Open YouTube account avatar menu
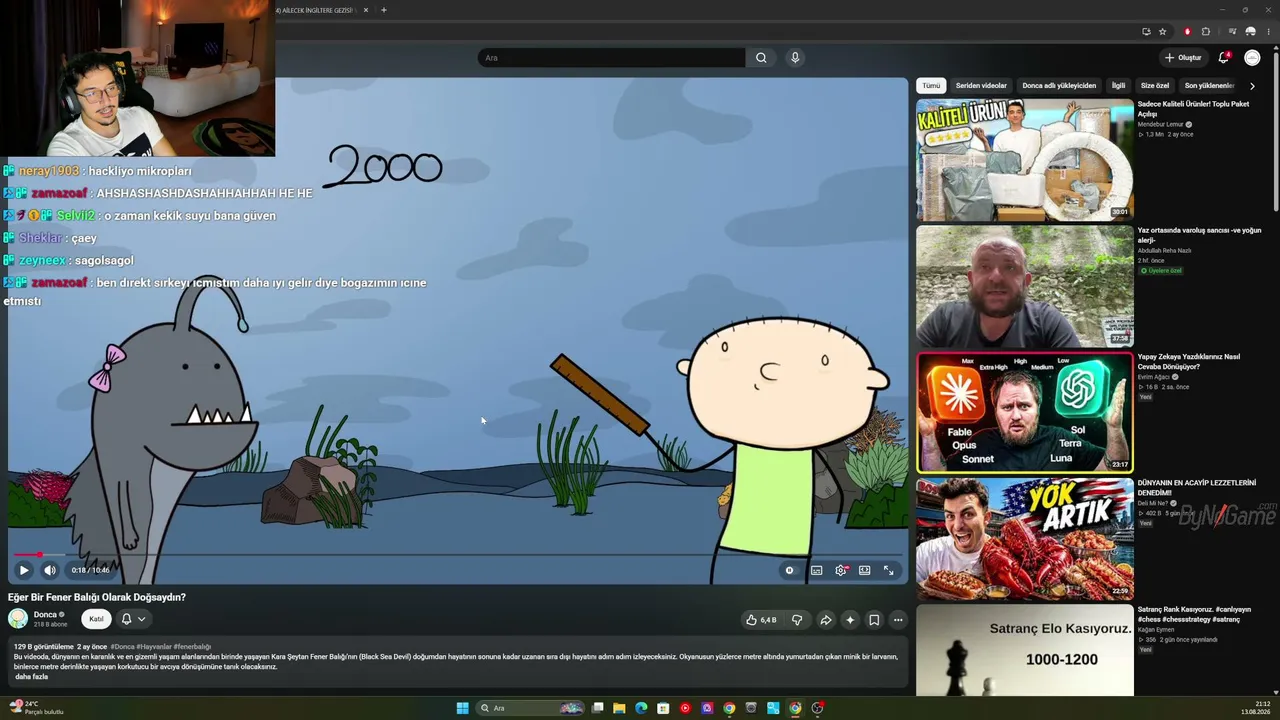The image size is (1280, 720). pyautogui.click(x=1252, y=58)
